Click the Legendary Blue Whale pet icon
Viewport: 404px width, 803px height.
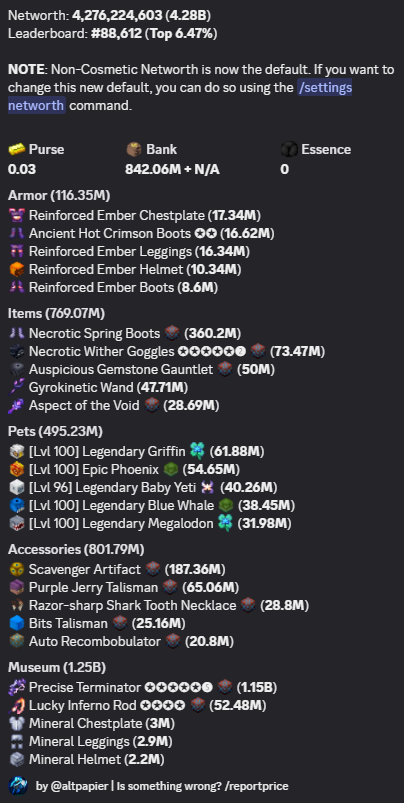(x=16, y=505)
